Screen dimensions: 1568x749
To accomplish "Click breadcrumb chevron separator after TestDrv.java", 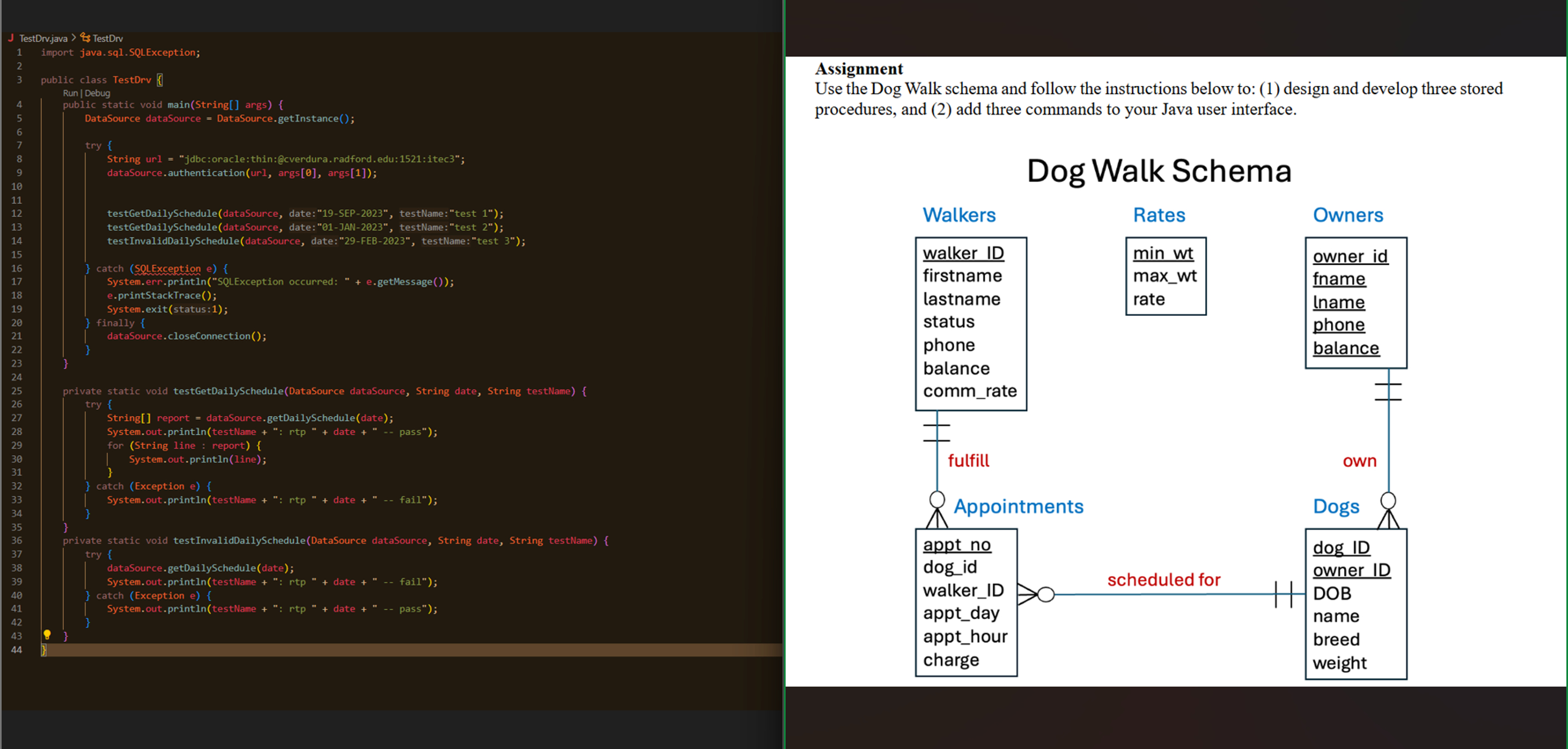I will [x=73, y=38].
